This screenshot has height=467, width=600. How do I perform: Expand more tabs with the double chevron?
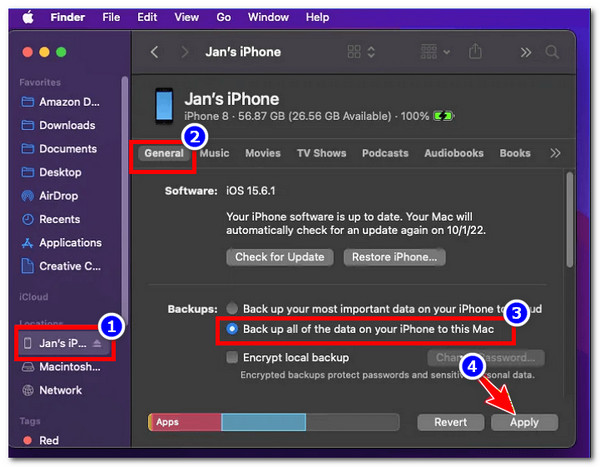(x=556, y=153)
